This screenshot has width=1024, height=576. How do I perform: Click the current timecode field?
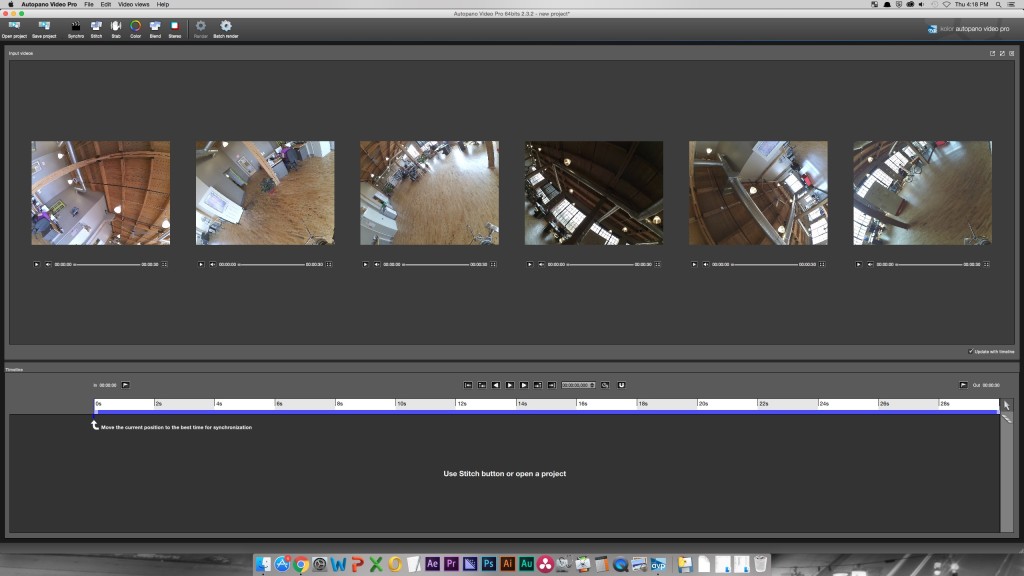point(578,385)
